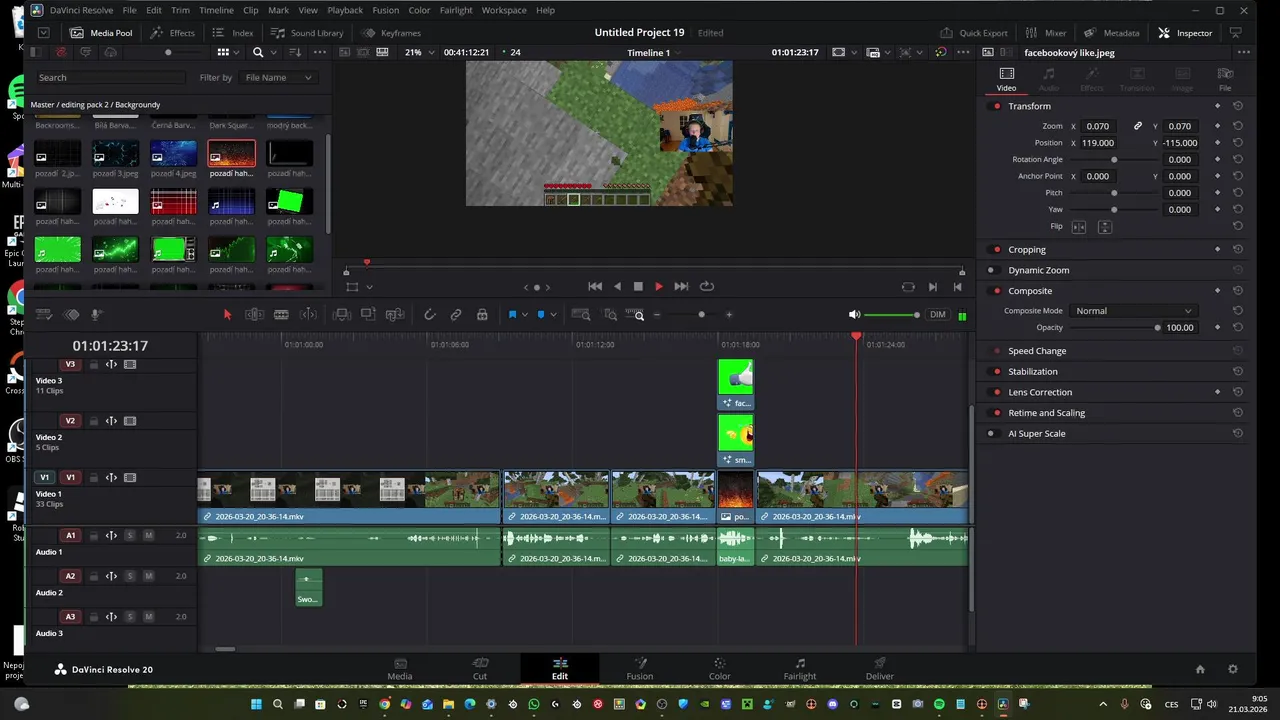Image resolution: width=1280 pixels, height=720 pixels.
Task: Open the media pool sort order icon
Action: [x=295, y=52]
